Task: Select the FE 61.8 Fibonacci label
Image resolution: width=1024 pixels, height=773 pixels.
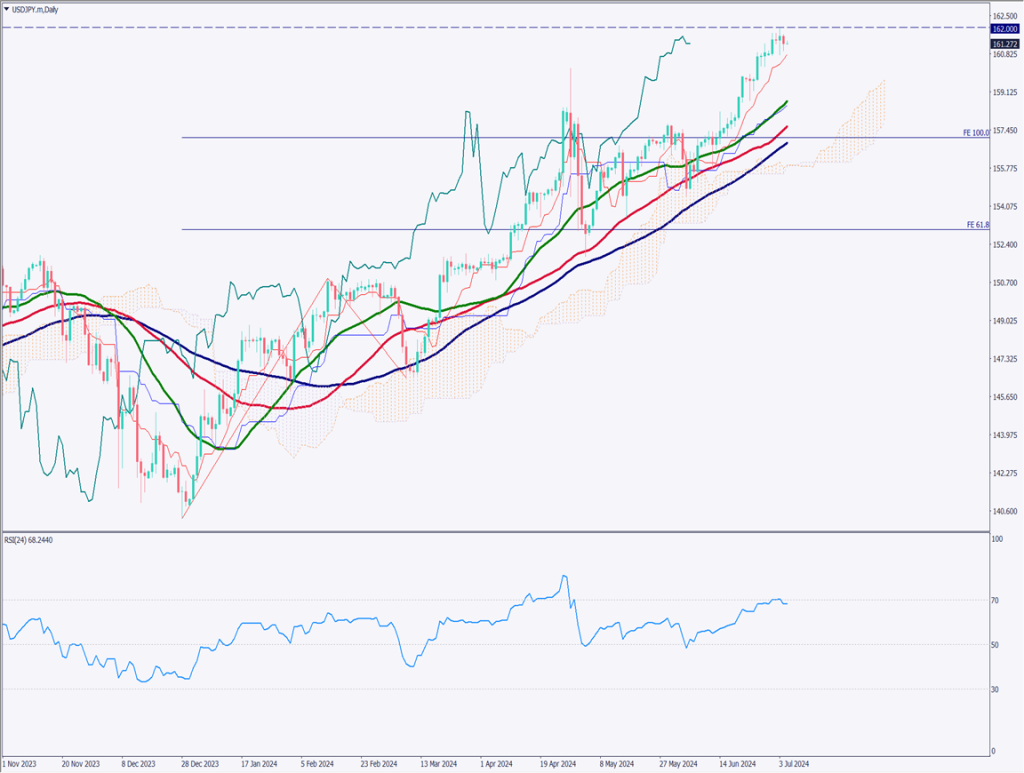Action: pos(977,225)
